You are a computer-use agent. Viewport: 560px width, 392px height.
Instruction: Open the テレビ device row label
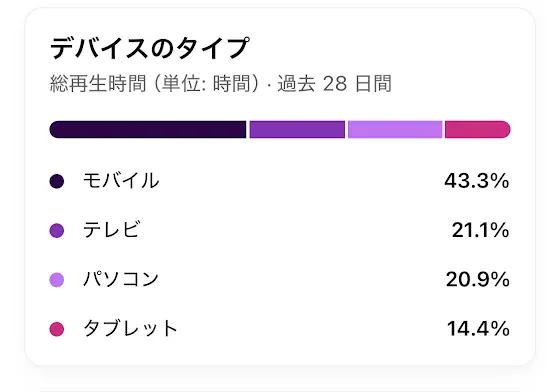[x=112, y=230]
